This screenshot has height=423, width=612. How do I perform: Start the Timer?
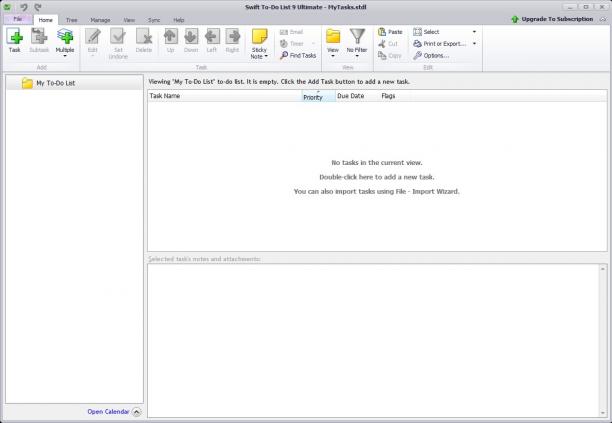[x=292, y=44]
